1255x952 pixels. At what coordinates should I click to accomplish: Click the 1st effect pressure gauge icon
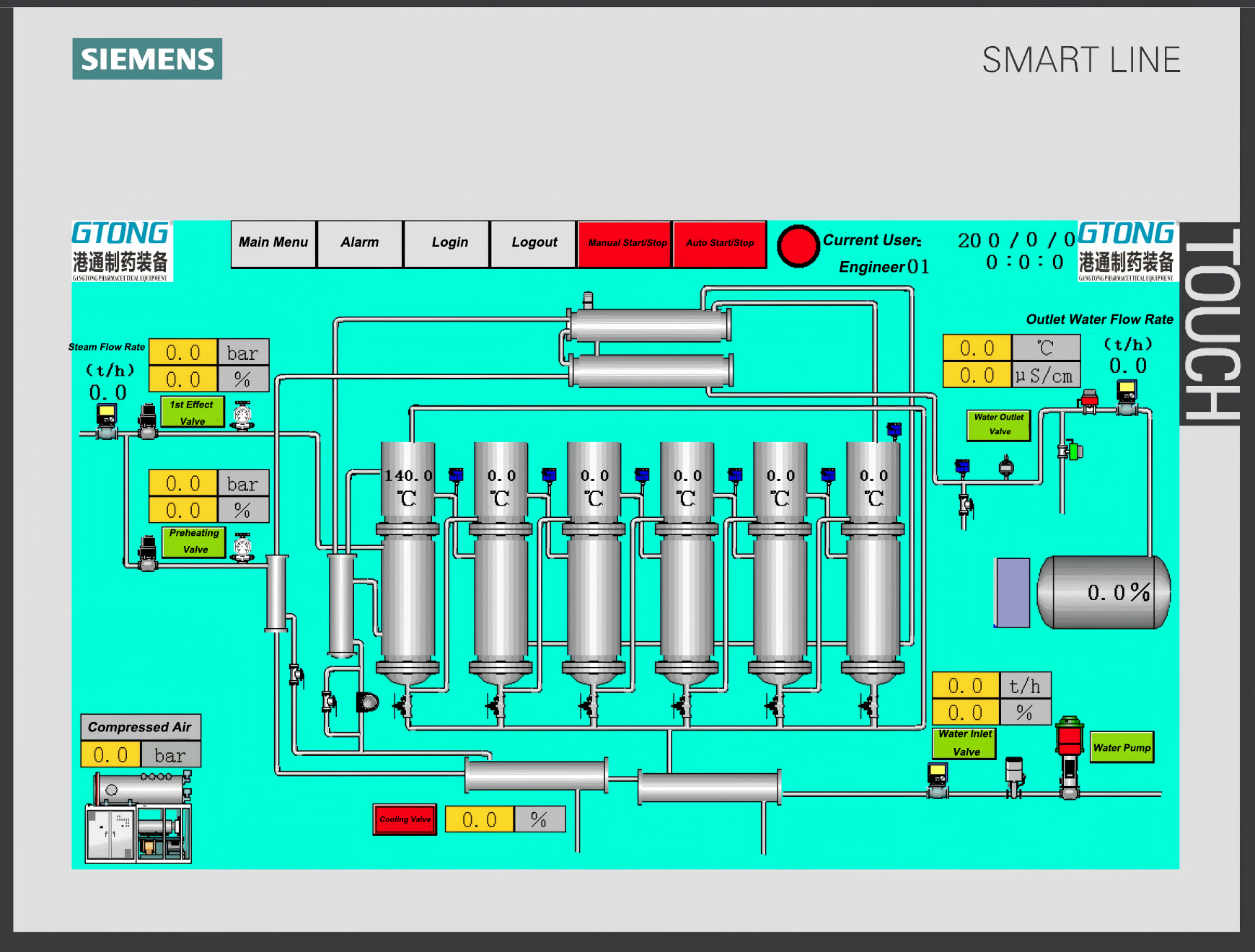(242, 415)
